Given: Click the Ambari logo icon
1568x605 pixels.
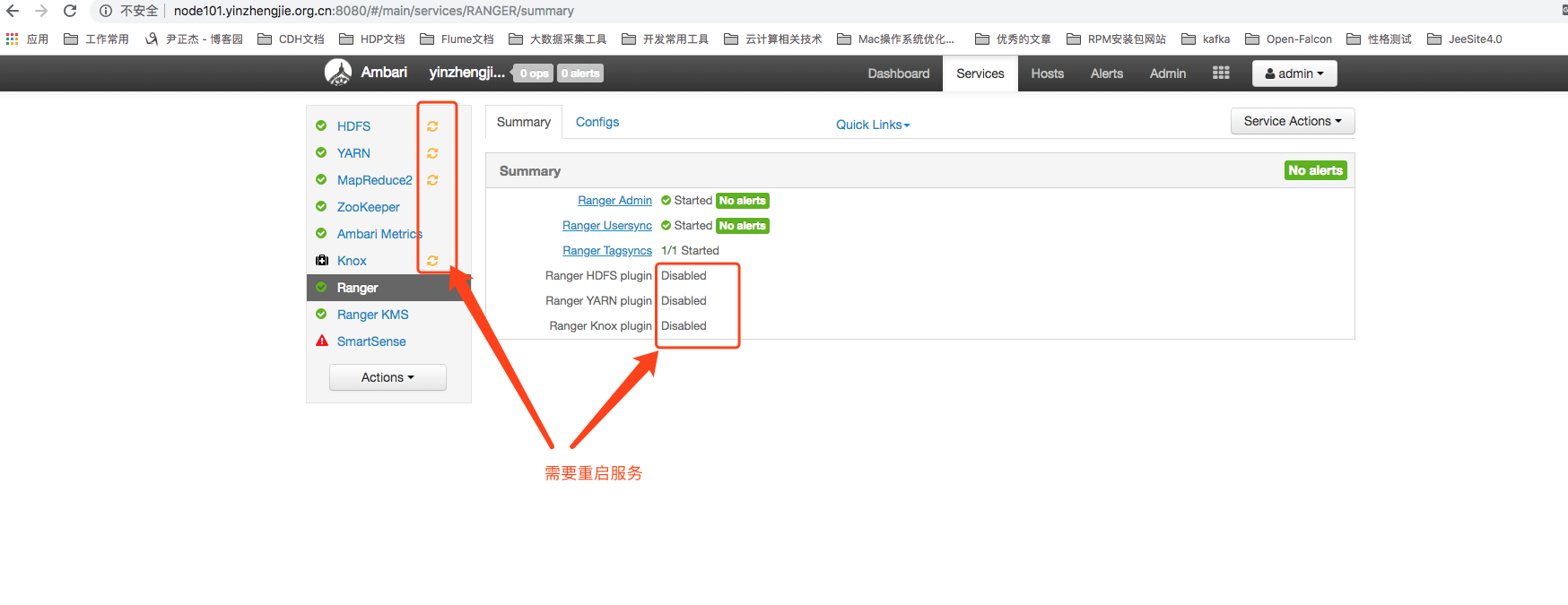Looking at the screenshot, I should click(338, 73).
